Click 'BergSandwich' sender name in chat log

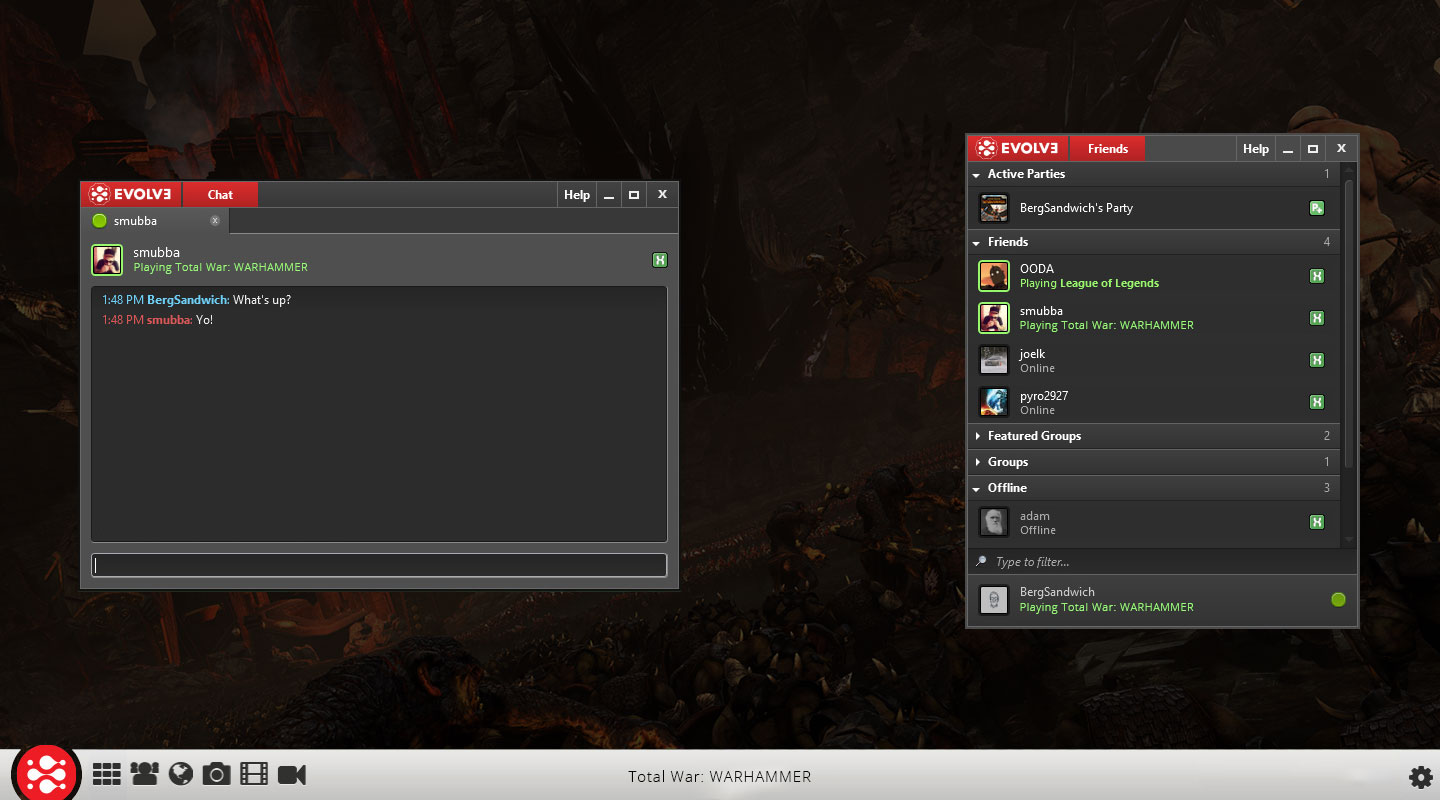[x=188, y=300]
